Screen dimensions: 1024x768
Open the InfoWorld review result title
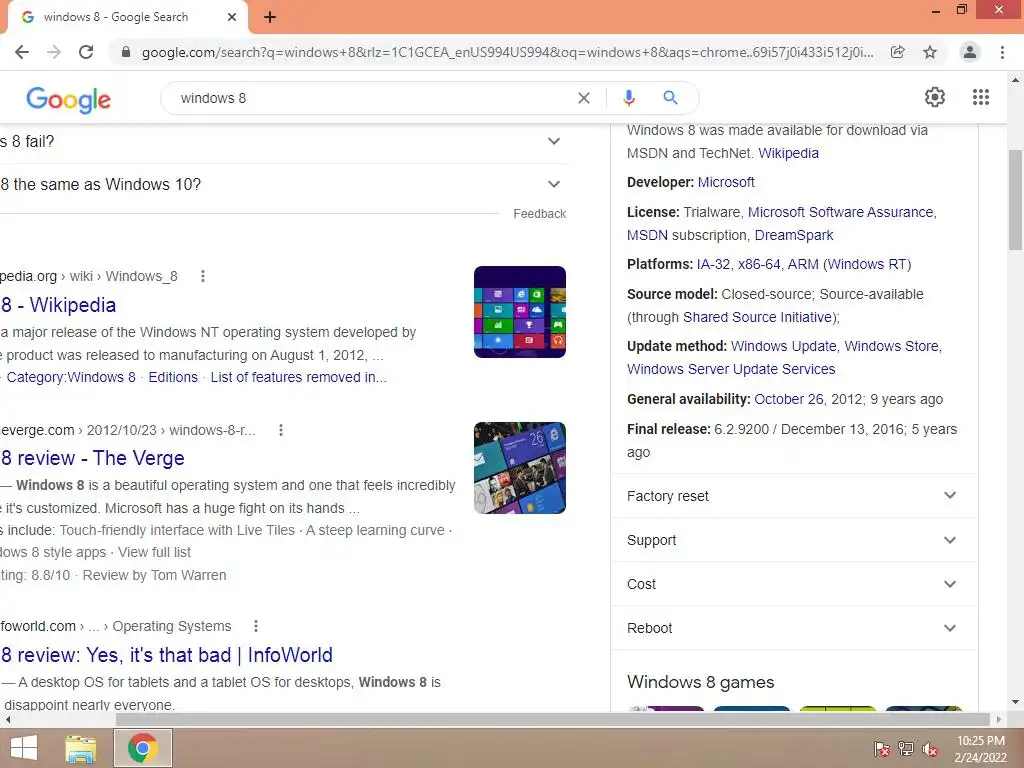[167, 655]
